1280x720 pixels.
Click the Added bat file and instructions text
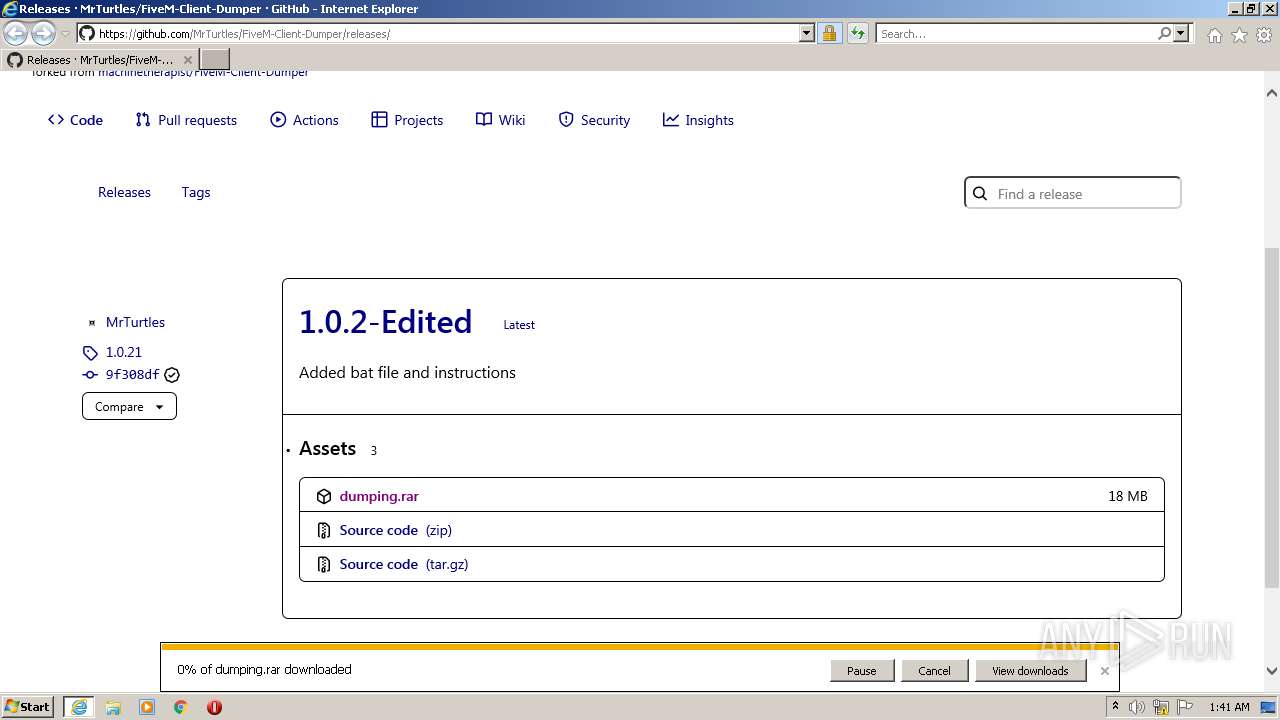coord(407,372)
